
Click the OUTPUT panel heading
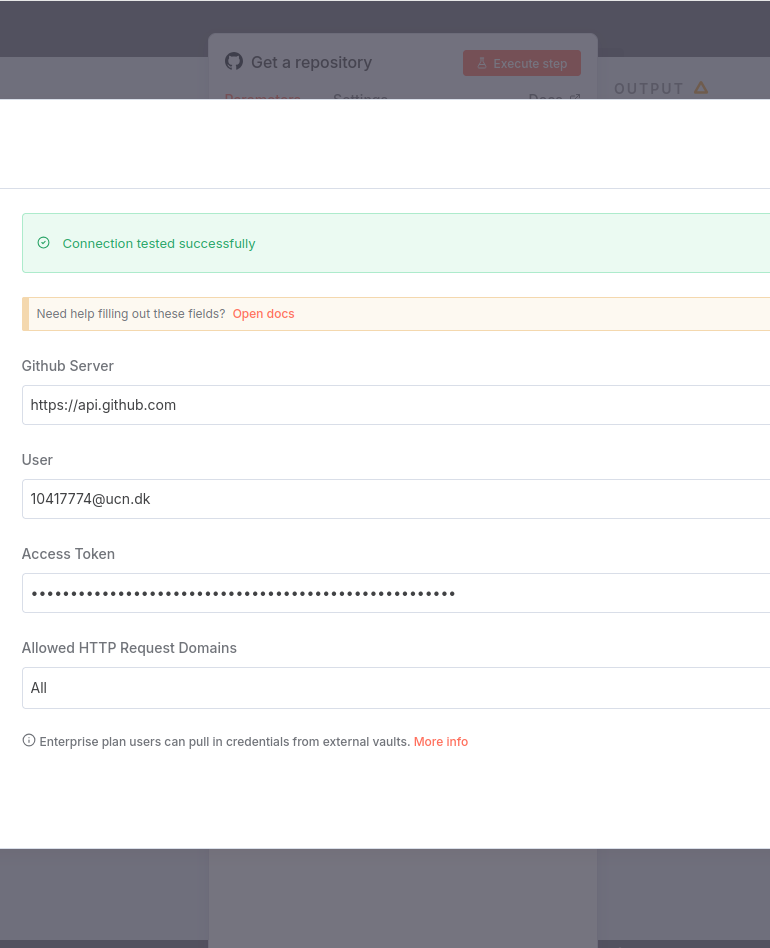click(x=648, y=89)
